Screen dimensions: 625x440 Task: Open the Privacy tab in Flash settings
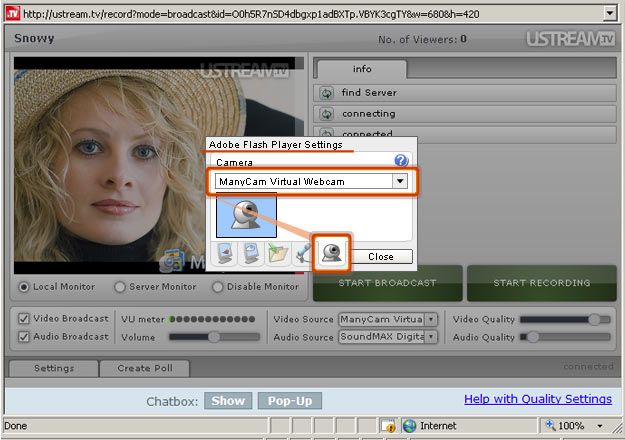[x=250, y=254]
